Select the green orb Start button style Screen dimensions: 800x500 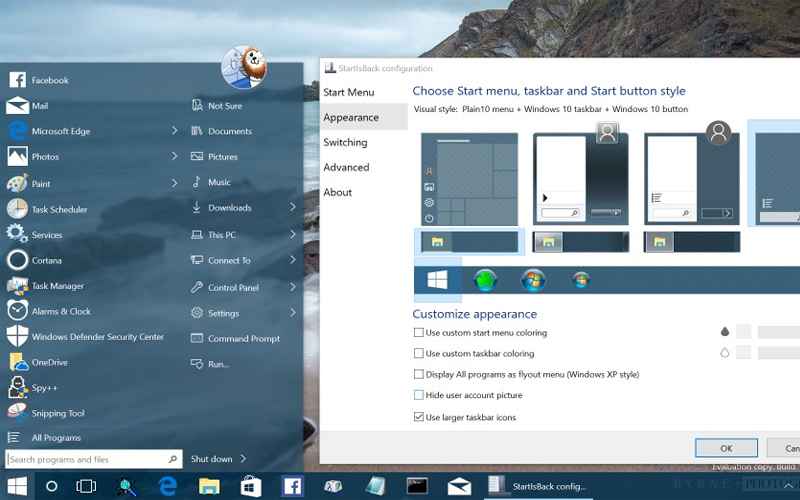[x=485, y=280]
